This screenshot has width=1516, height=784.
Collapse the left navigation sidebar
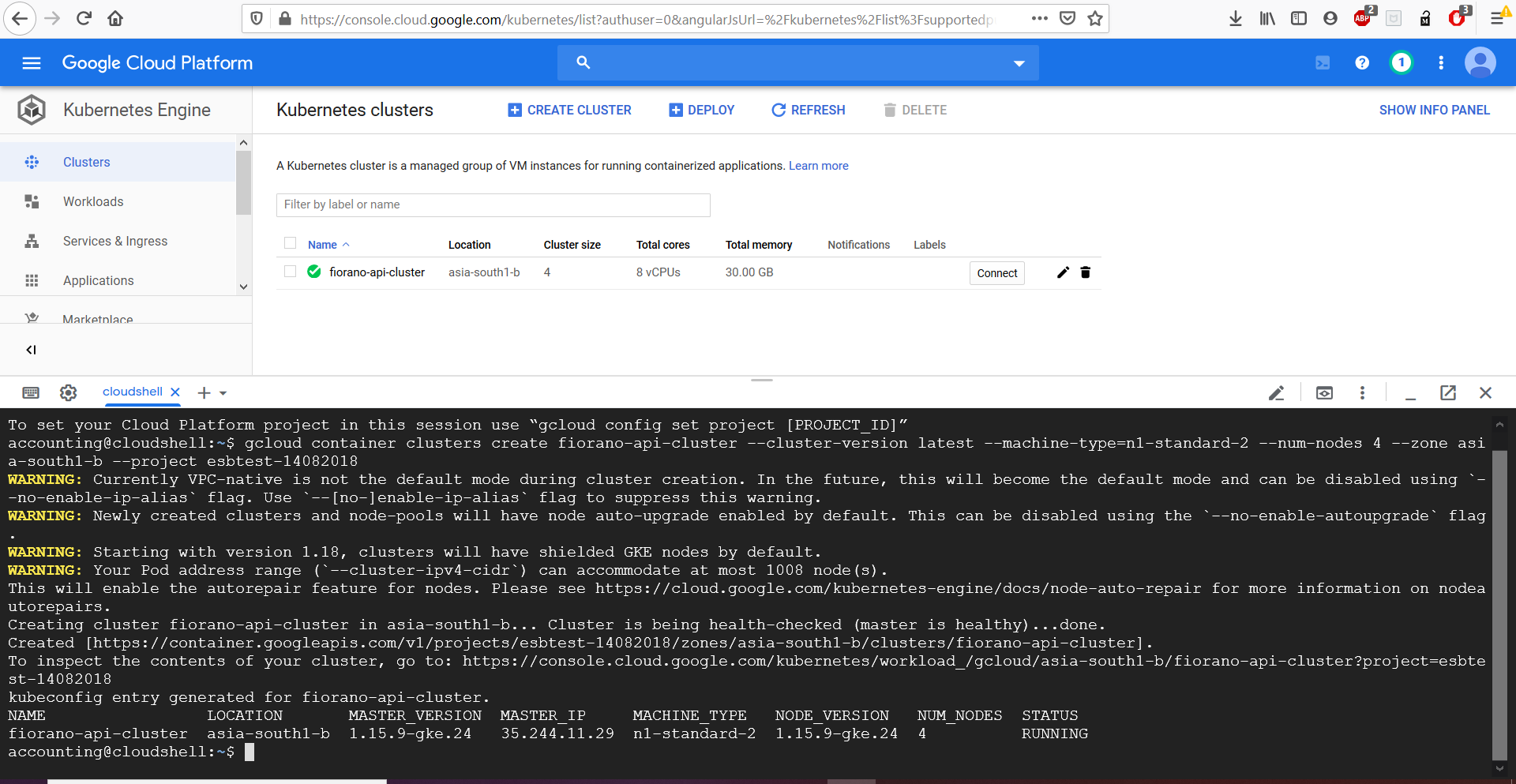[x=32, y=350]
